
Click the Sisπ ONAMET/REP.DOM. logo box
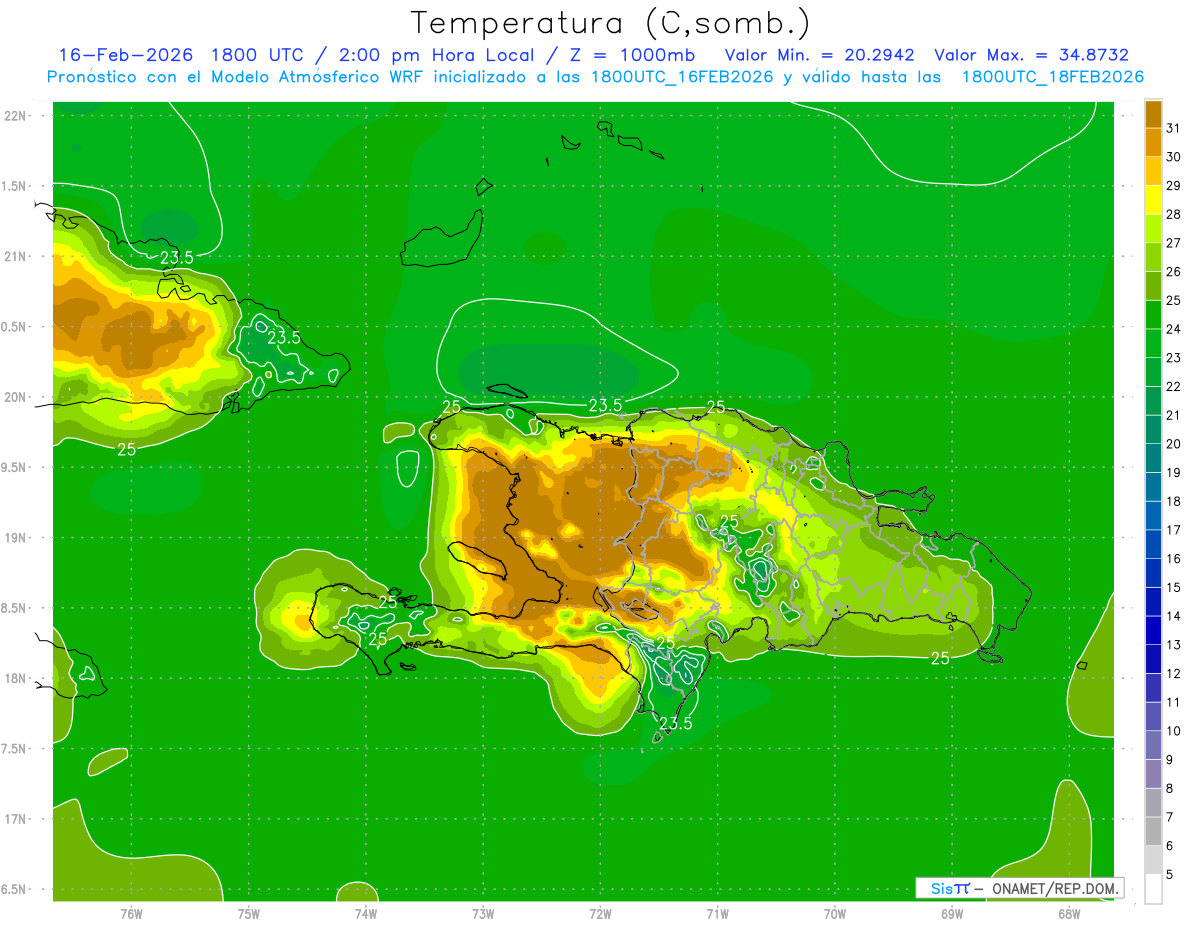click(1019, 888)
